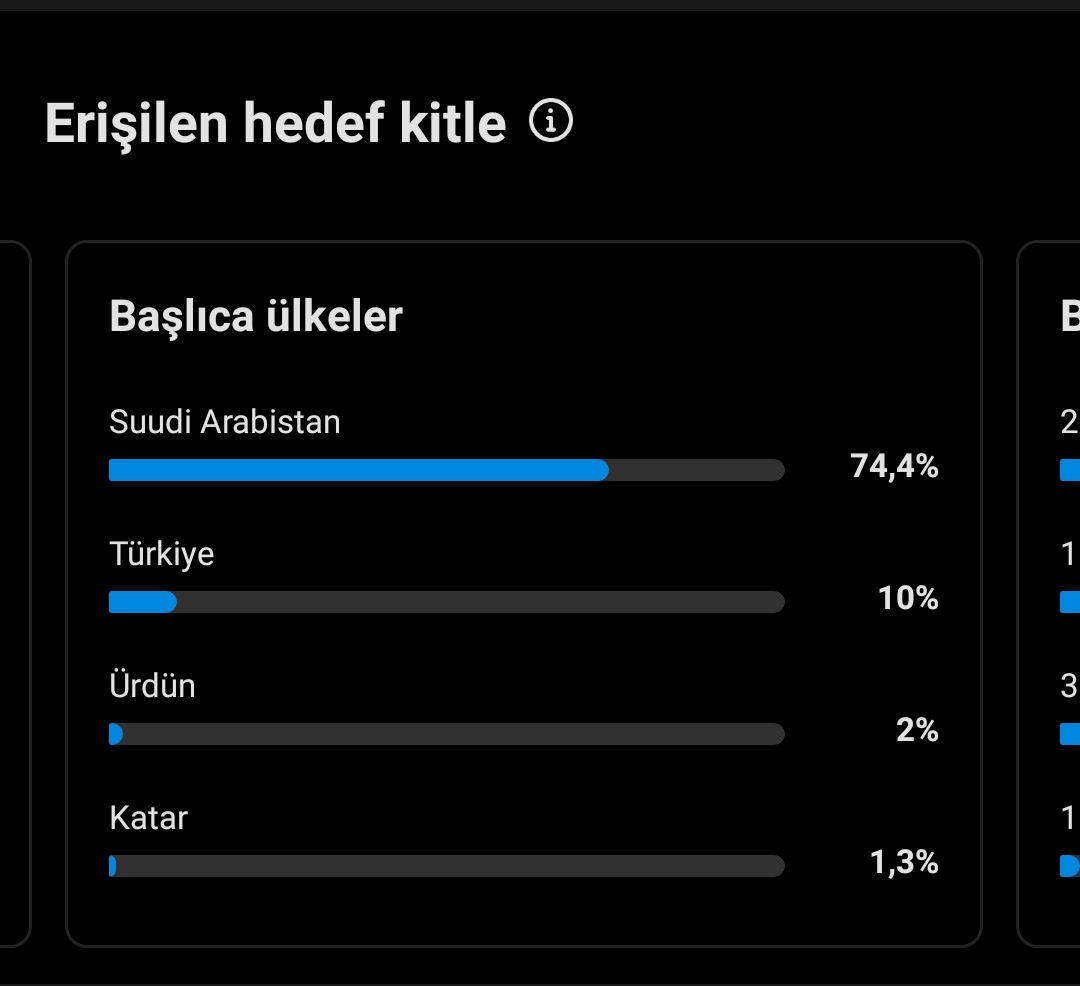Image resolution: width=1080 pixels, height=986 pixels.
Task: Tap the Ürdün country label
Action: pos(152,686)
